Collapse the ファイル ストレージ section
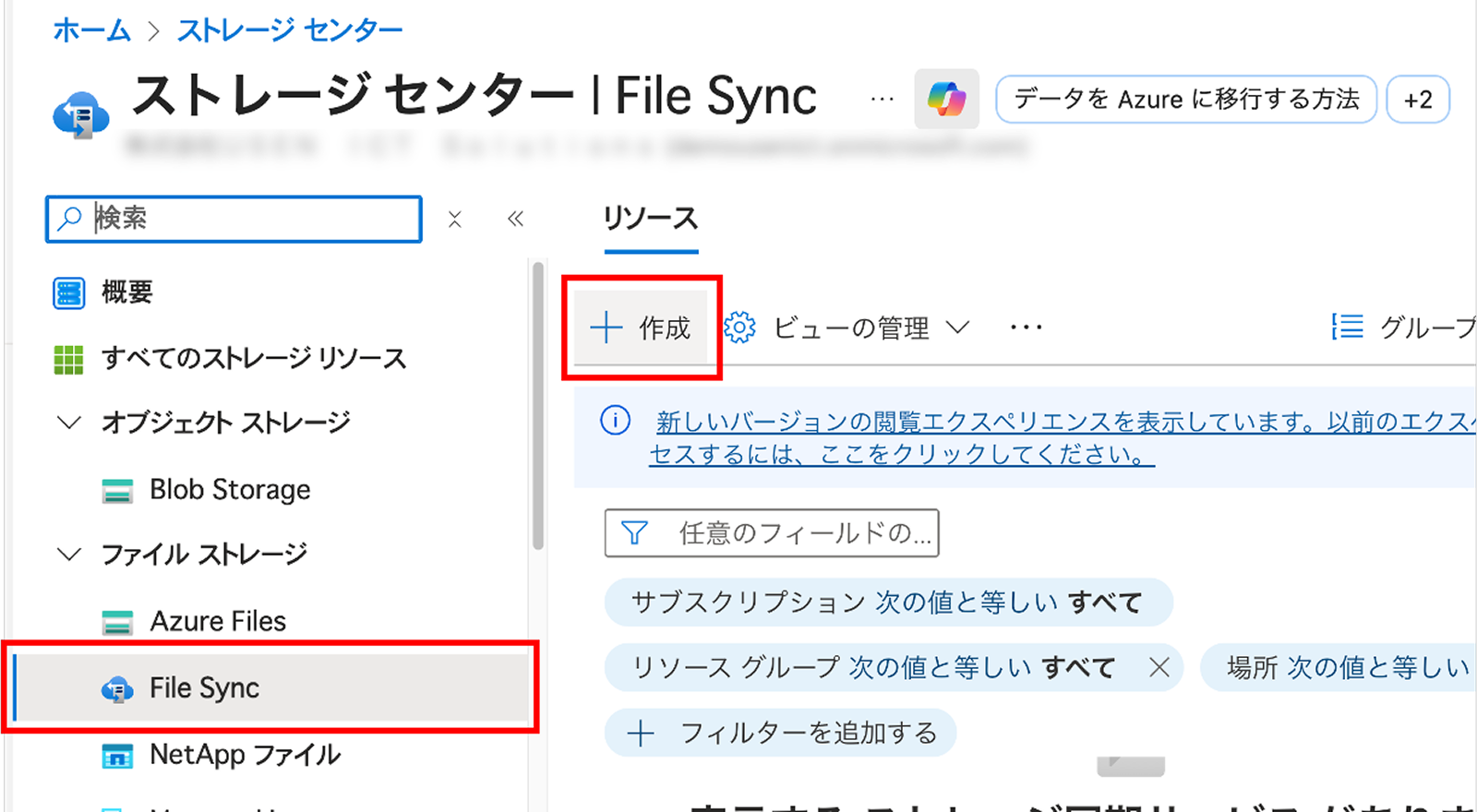The image size is (1477, 812). pyautogui.click(x=69, y=555)
